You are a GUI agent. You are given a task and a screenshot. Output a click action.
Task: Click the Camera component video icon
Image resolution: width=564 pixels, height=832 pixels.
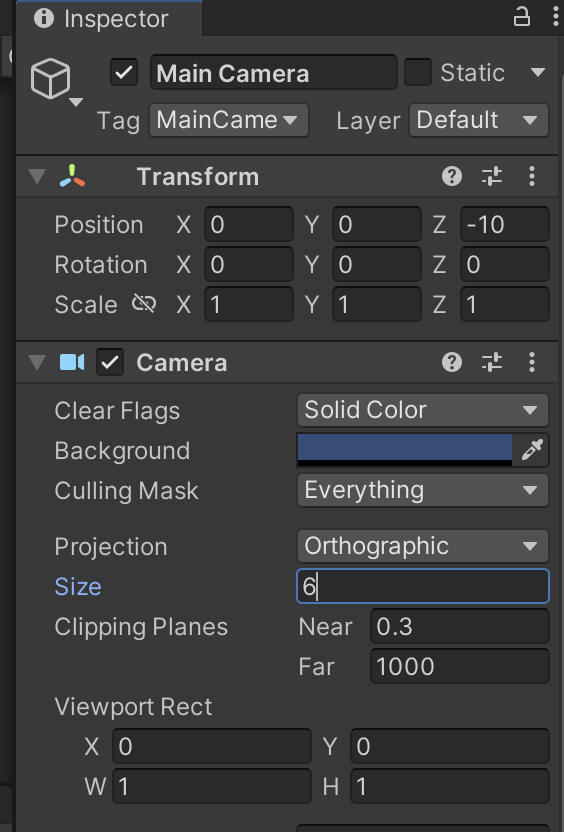click(x=72, y=362)
